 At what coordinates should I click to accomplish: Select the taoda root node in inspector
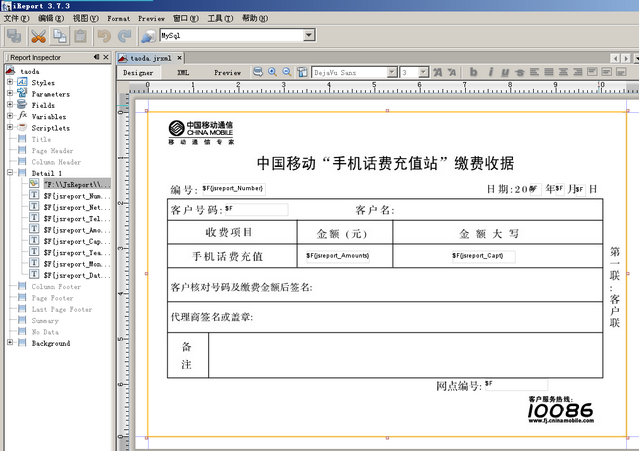click(x=30, y=71)
